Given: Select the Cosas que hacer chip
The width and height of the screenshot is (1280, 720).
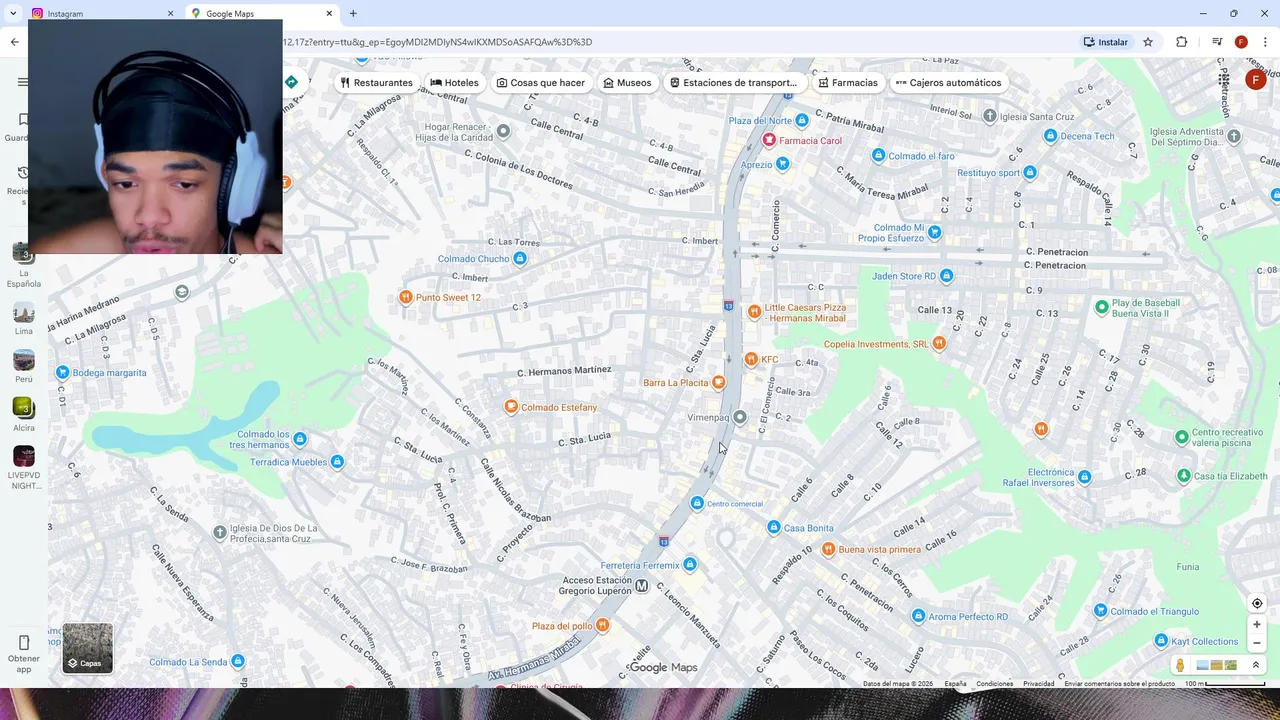Looking at the screenshot, I should coord(541,83).
